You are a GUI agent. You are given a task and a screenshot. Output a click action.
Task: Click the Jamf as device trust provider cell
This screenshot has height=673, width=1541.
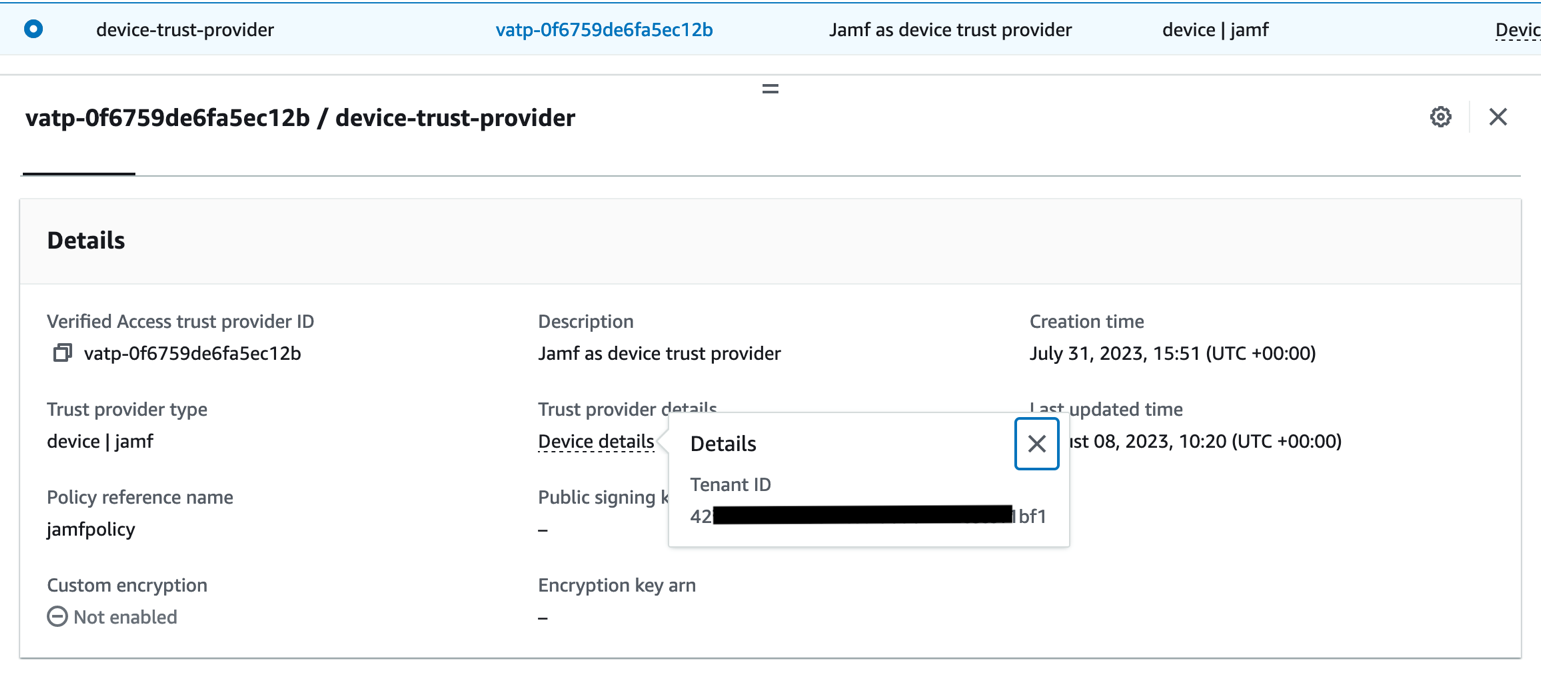949,29
